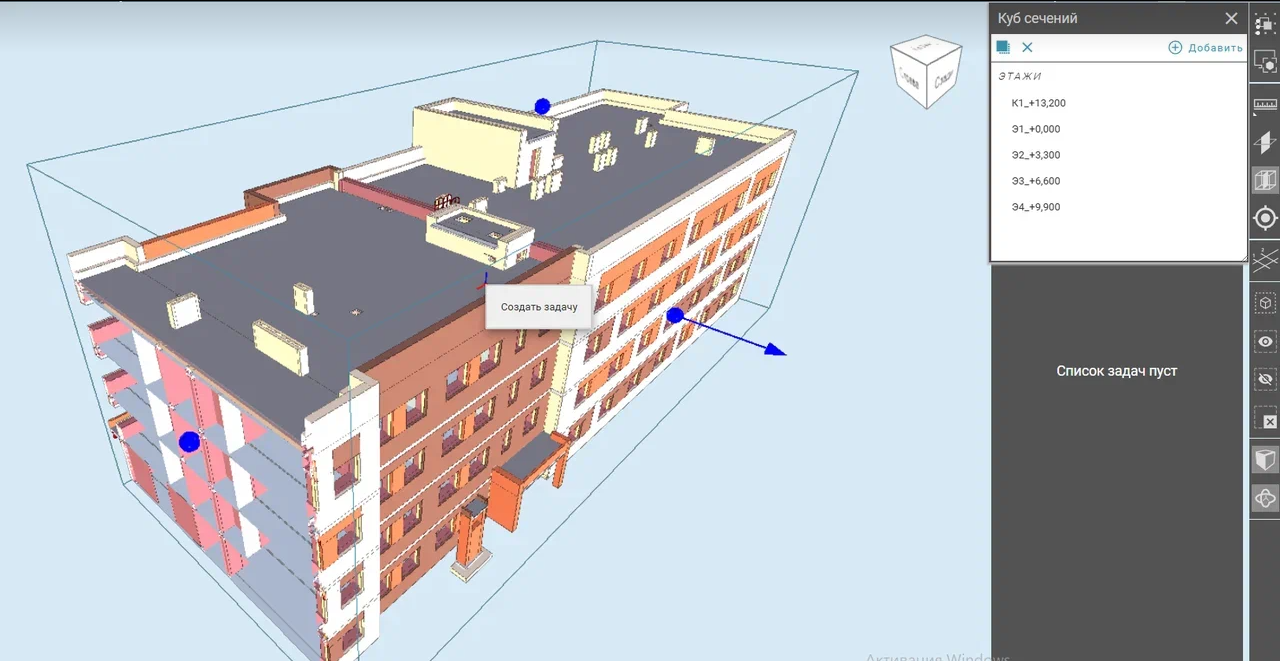Hide elements with the crossed-eye icon
Screen dimensions: 1280x661
[x=1265, y=381]
